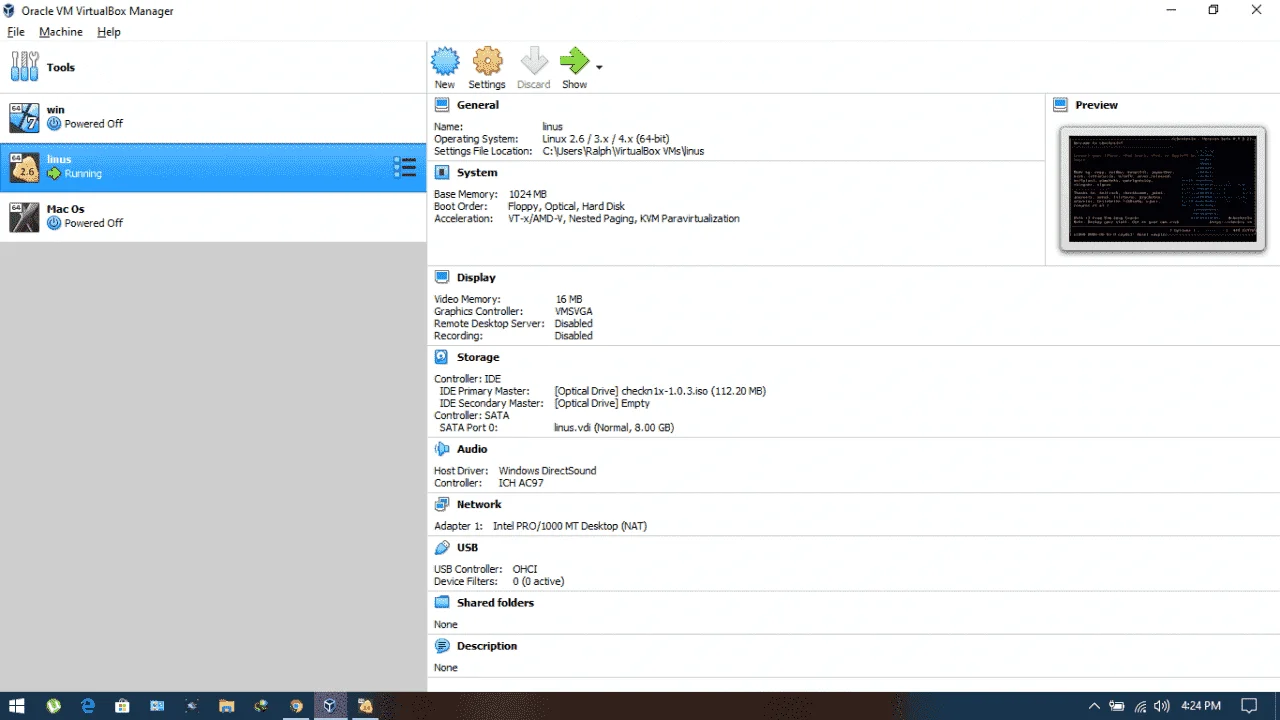This screenshot has height=720, width=1280.
Task: Click the 4:24 PM clock
Action: coord(1201,706)
